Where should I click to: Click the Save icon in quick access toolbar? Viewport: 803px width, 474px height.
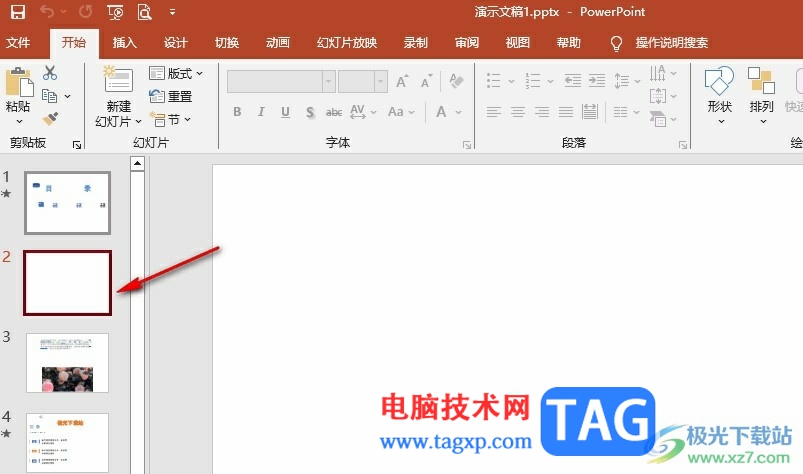tap(18, 12)
